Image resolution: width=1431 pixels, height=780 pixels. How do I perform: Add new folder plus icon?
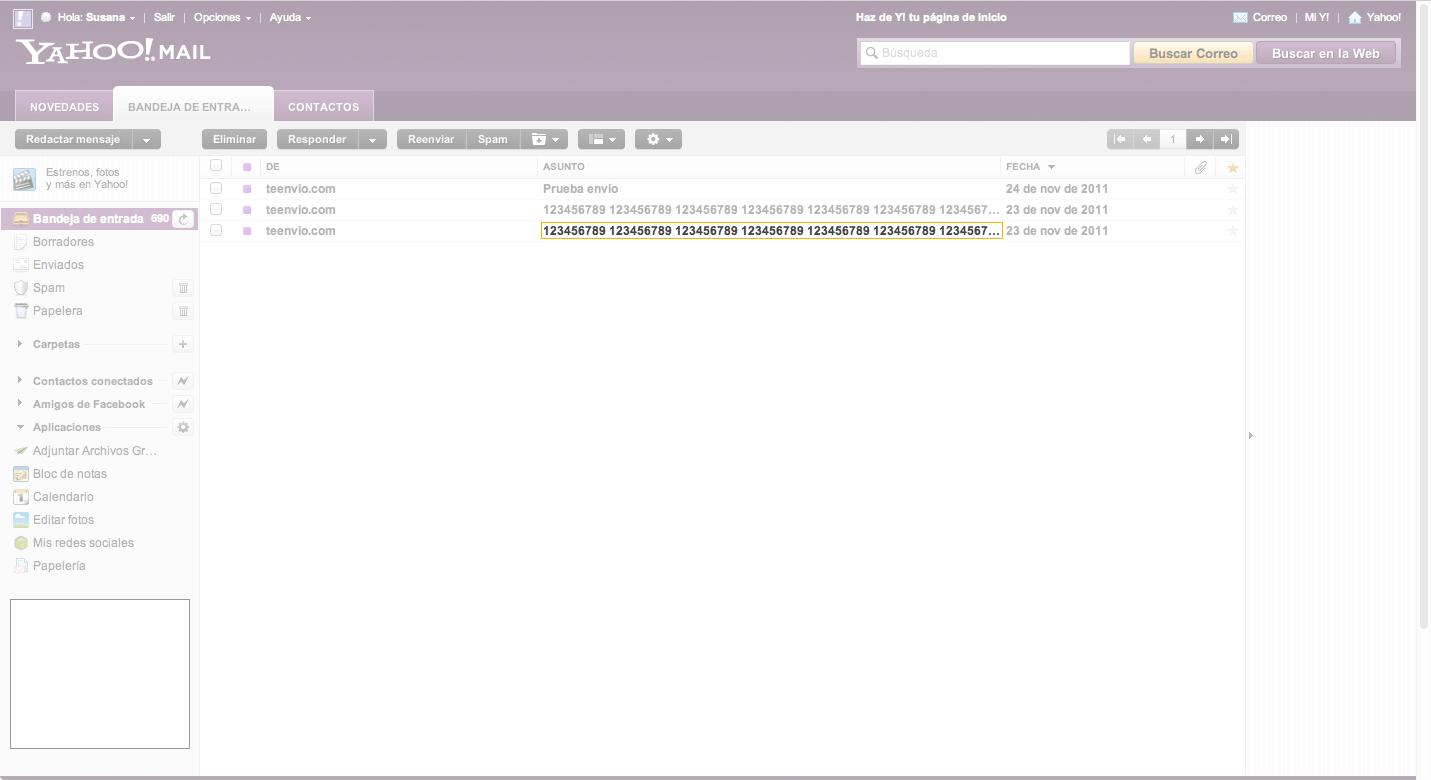[183, 344]
